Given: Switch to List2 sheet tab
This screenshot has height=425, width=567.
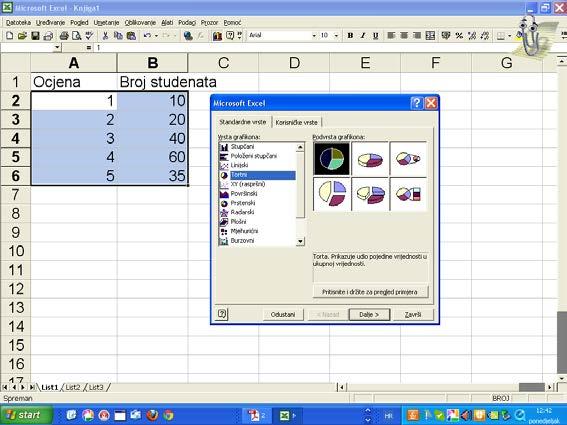Looking at the screenshot, I should click(x=73, y=387).
